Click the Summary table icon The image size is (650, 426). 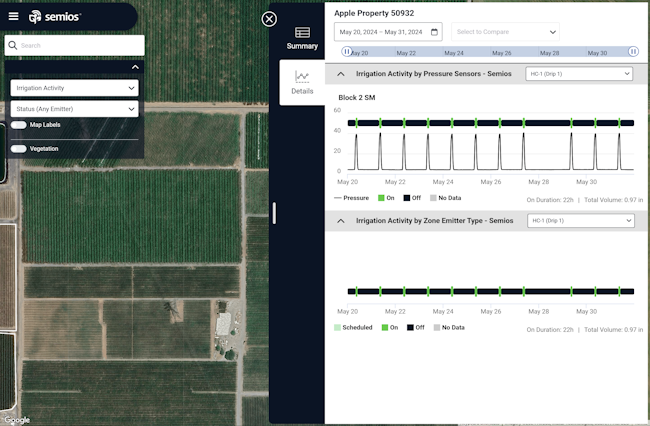pyautogui.click(x=302, y=33)
